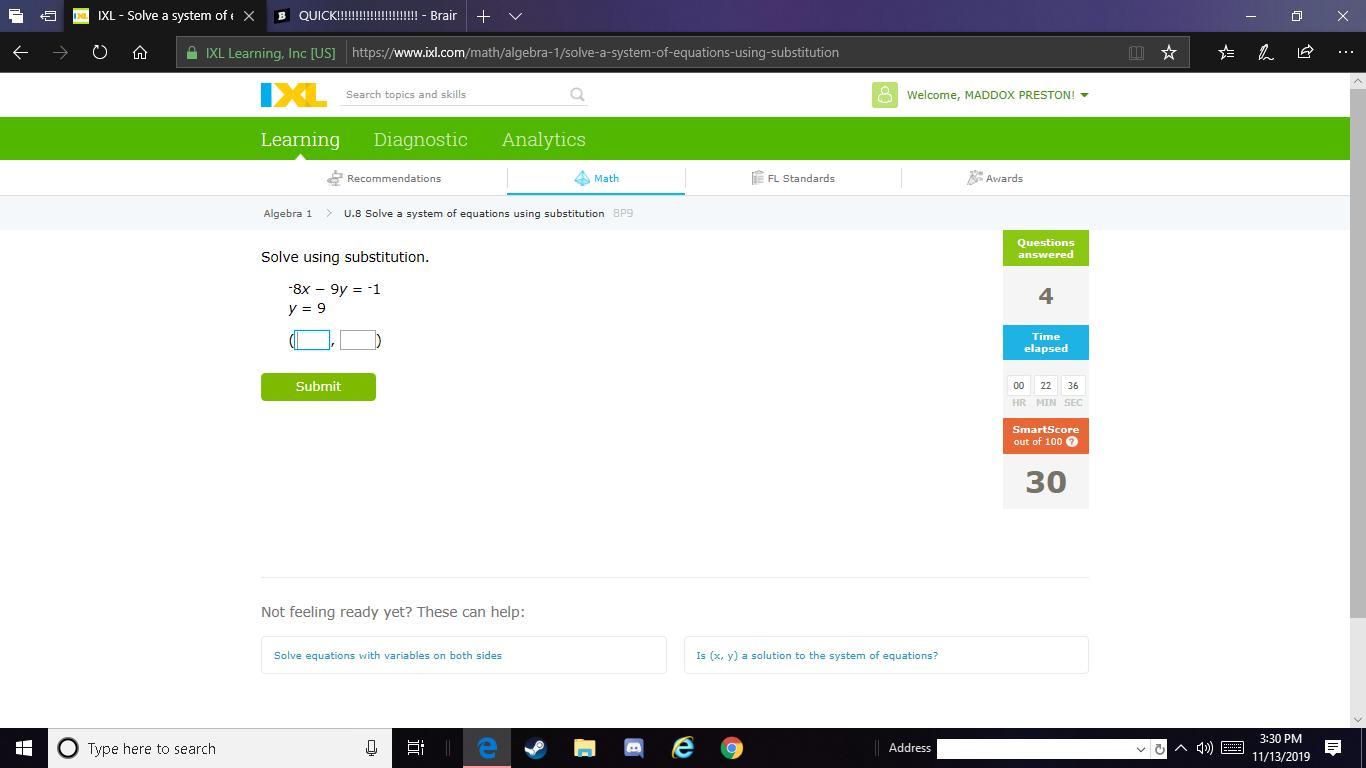The image size is (1366, 768).
Task: Click the search magnifier icon
Action: pos(577,94)
